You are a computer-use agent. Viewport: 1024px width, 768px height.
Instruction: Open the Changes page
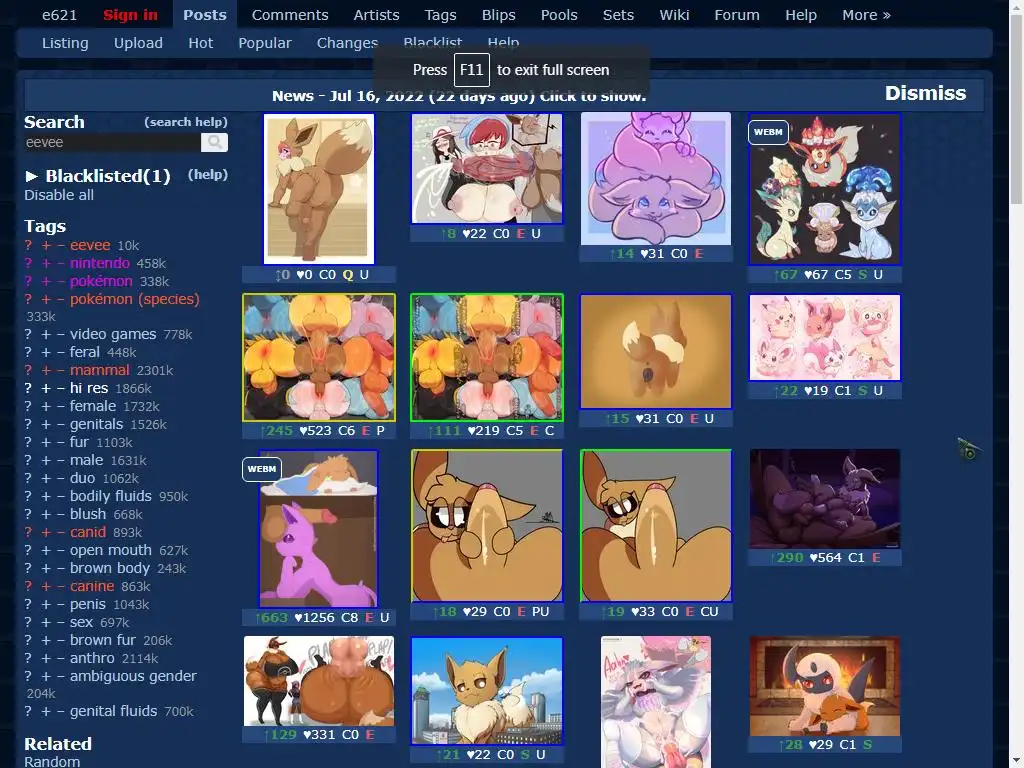coord(347,43)
